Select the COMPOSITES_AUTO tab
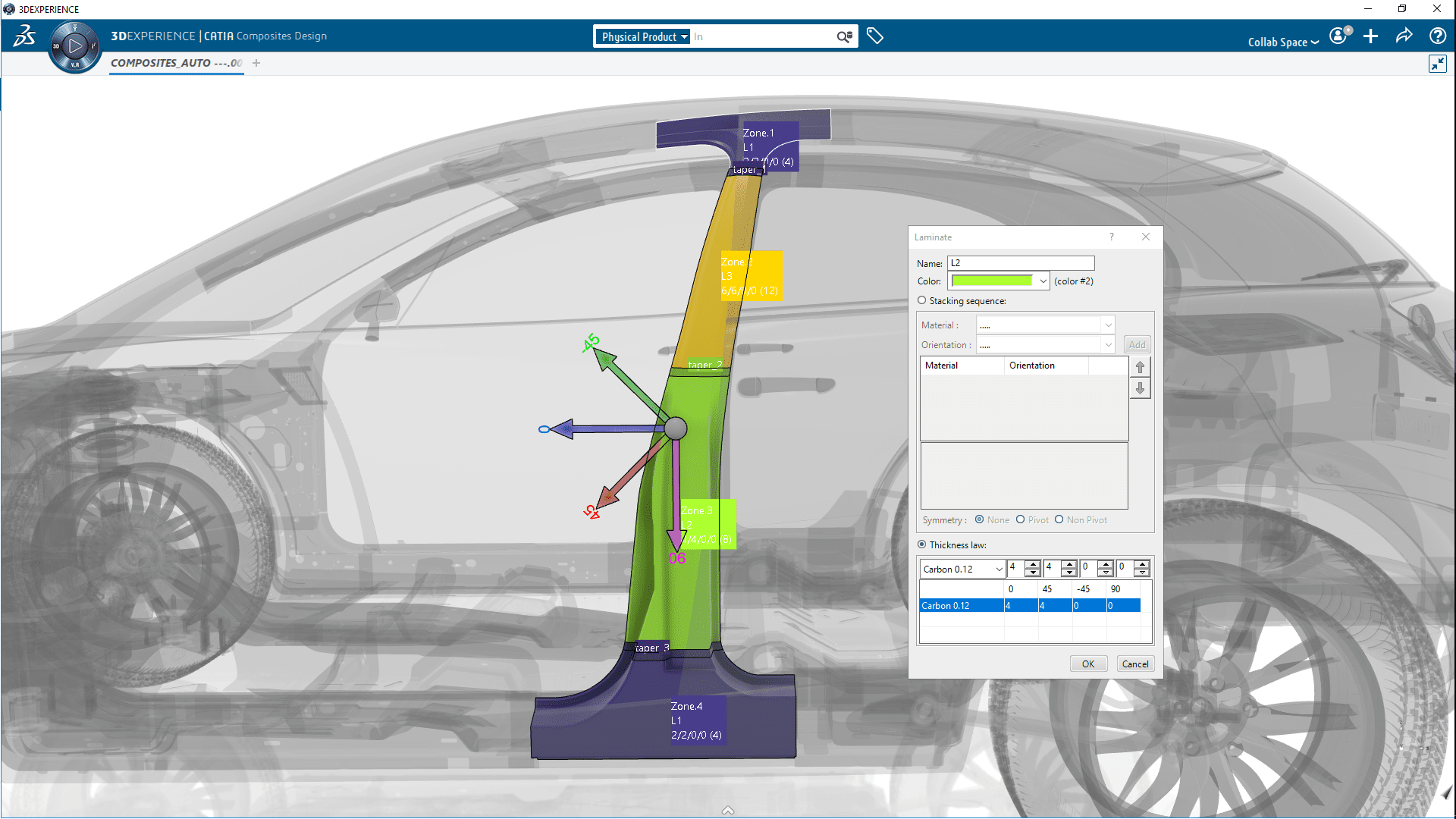Screen dimensions: 1456x819 point(176,63)
